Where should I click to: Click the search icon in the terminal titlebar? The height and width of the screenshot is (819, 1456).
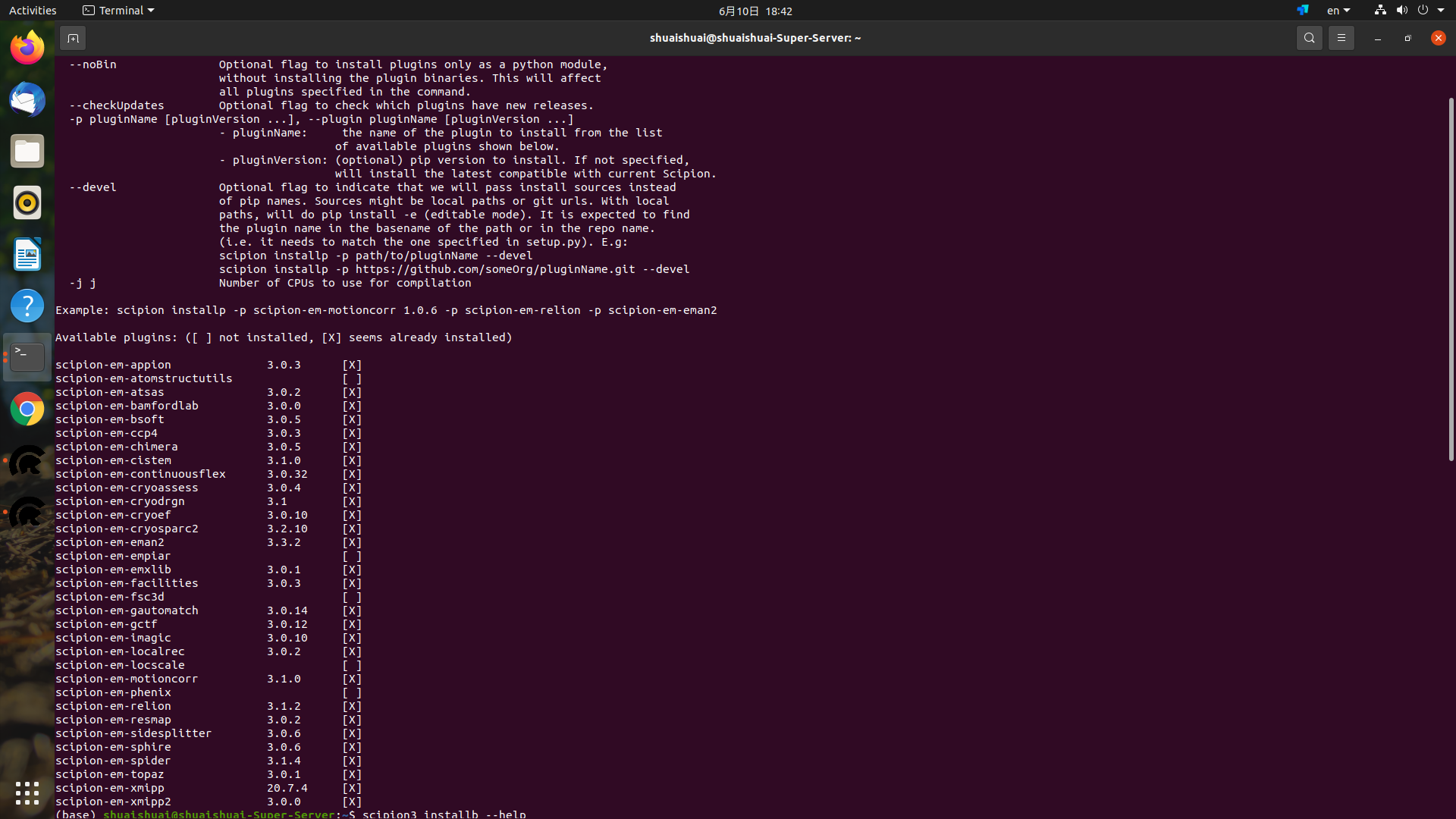point(1309,37)
